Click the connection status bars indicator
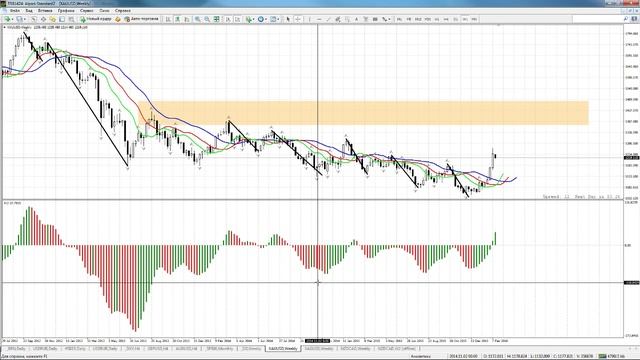Screen dimensions: 640x360 pyautogui.click(x=602, y=356)
